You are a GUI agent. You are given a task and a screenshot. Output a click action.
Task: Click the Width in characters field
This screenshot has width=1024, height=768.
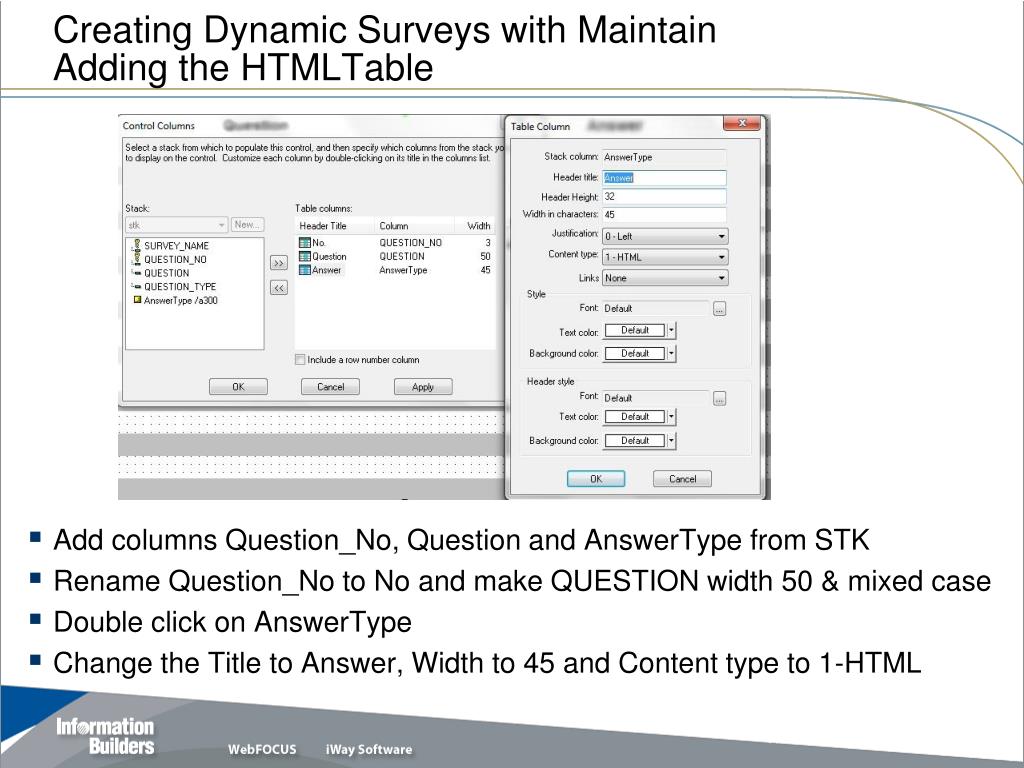pyautogui.click(x=664, y=215)
